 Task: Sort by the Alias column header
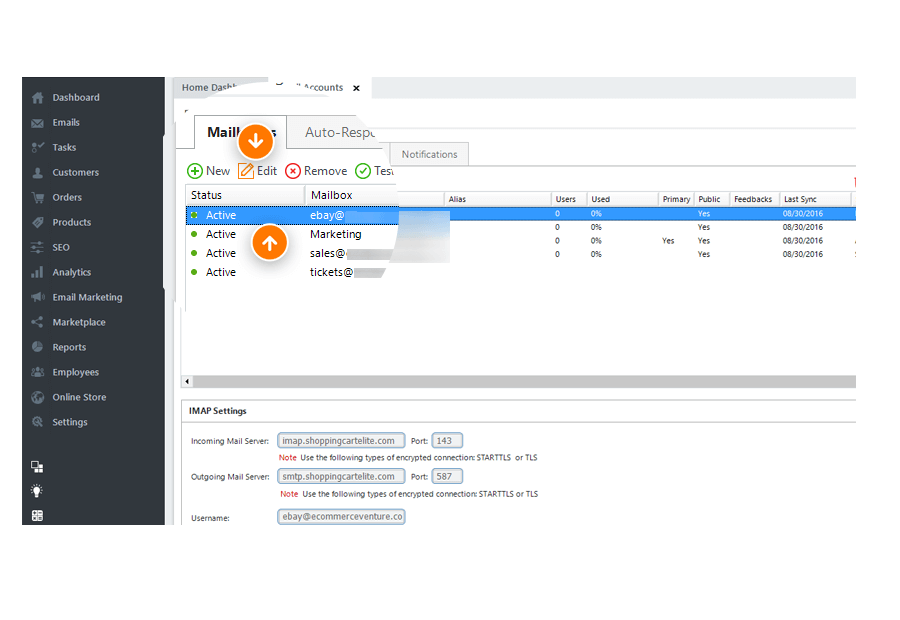(x=498, y=199)
